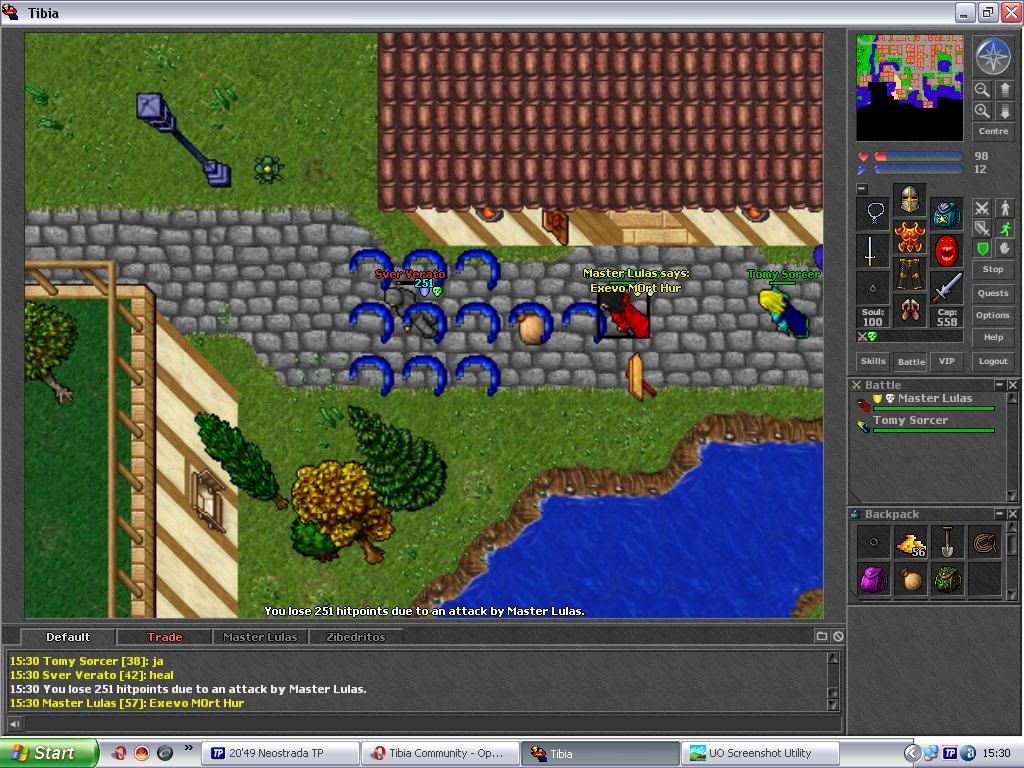Viewport: 1024px width, 768px height.
Task: Focus the chat message input field
Action: [432, 723]
